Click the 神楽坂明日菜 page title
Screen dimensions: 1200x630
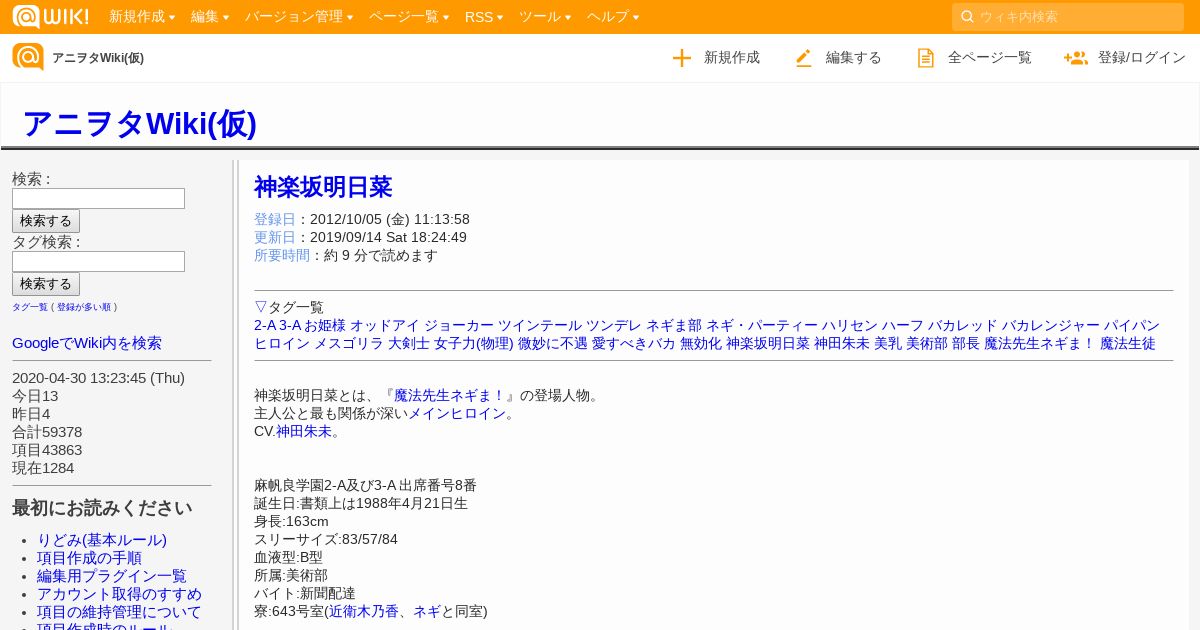pyautogui.click(x=323, y=187)
